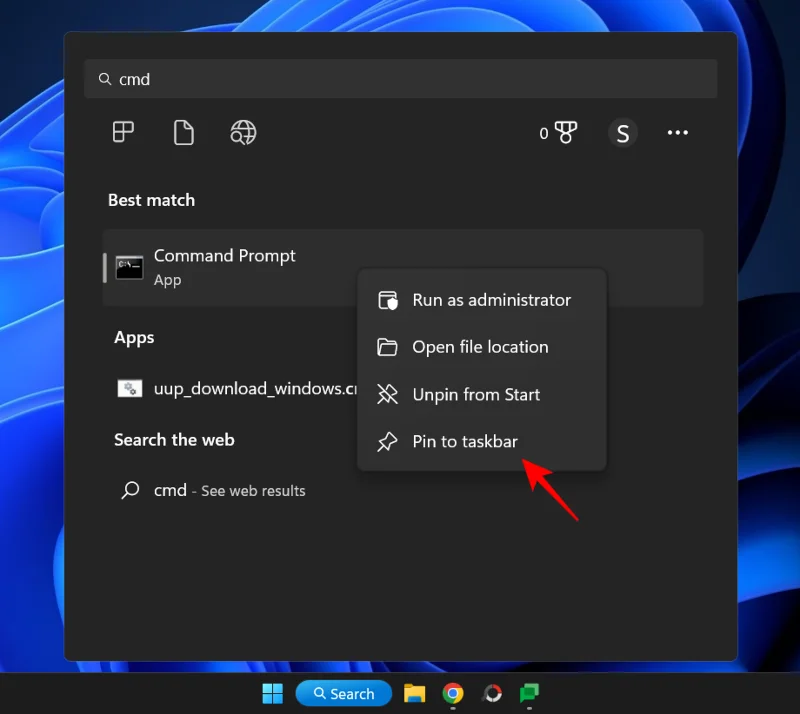
Task: Launch Google Chrome from taskbar
Action: (453, 692)
